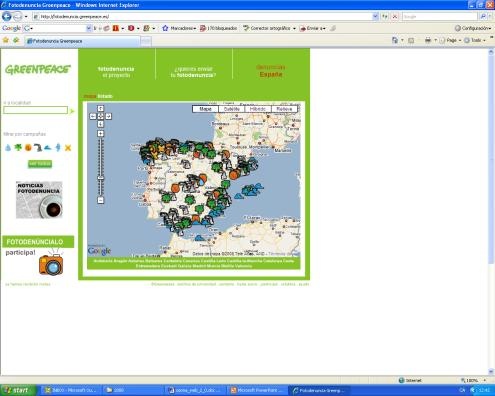Click the Windows Start button
The width and height of the screenshot is (495, 396).
pyautogui.click(x=18, y=390)
